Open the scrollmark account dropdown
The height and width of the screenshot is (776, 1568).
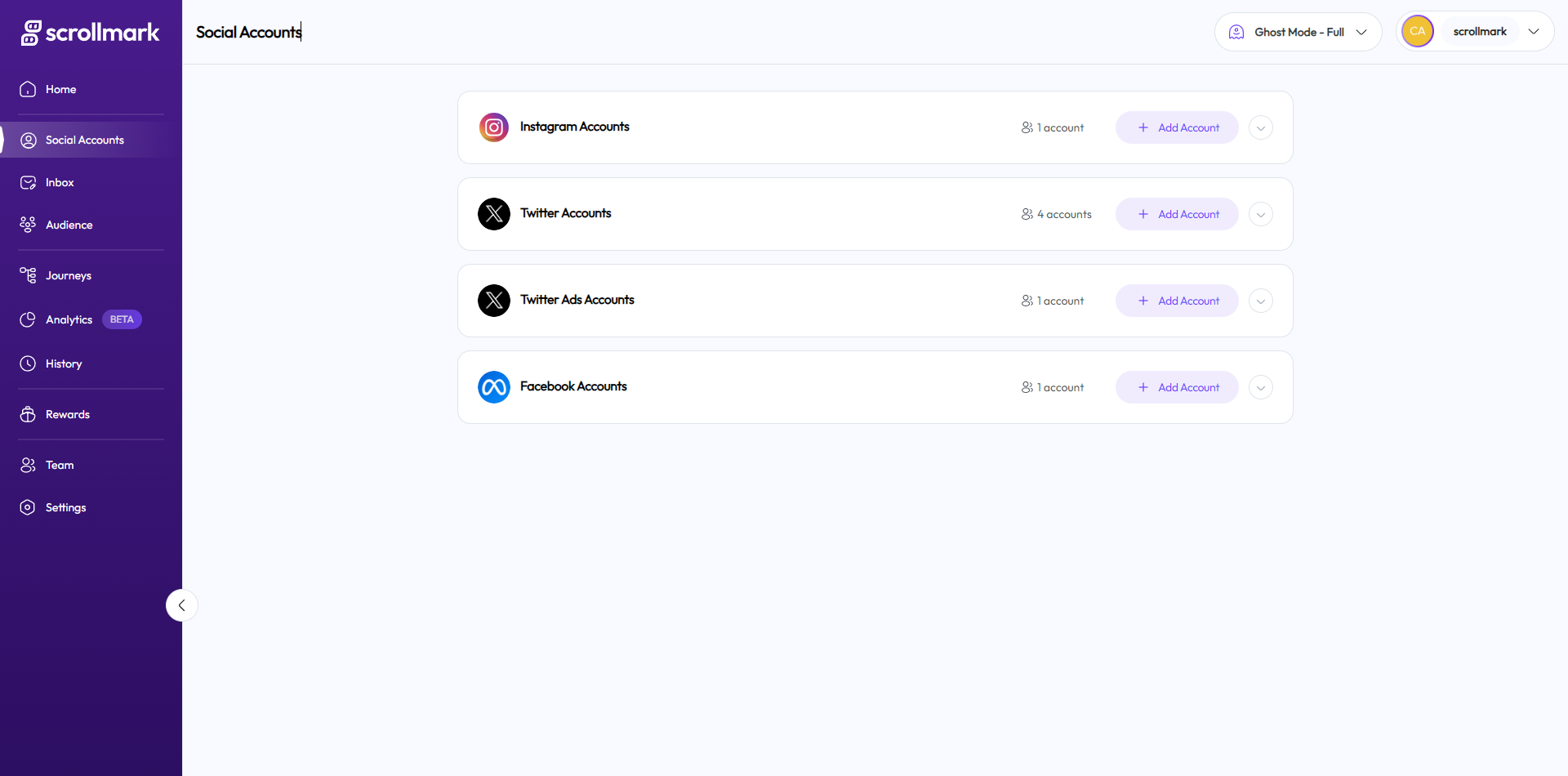[1533, 32]
